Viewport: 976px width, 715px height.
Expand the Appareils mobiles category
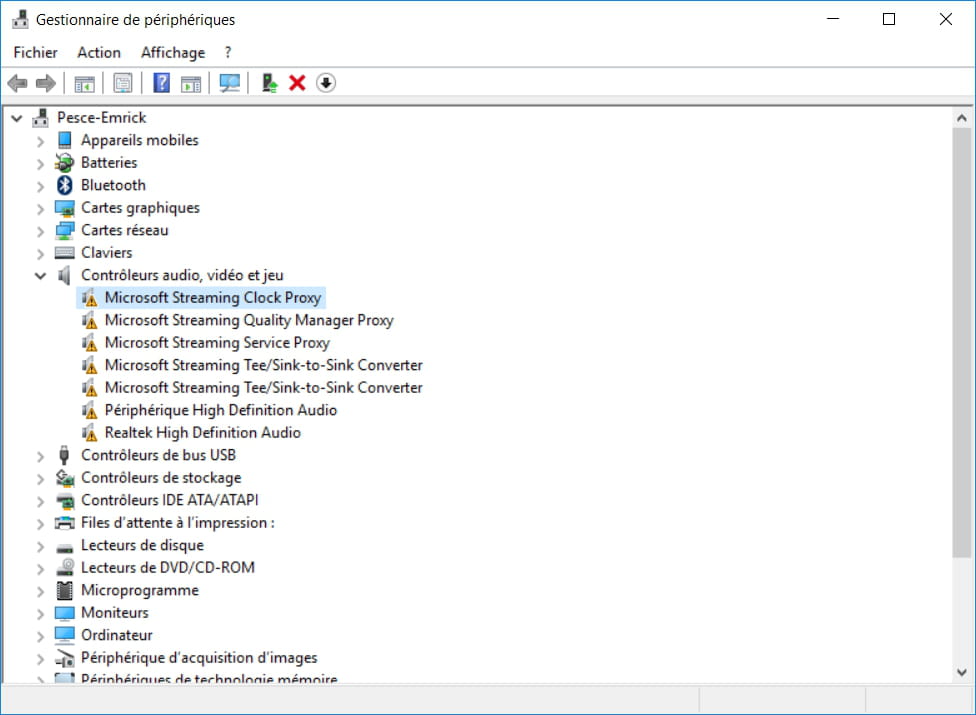[x=40, y=141]
